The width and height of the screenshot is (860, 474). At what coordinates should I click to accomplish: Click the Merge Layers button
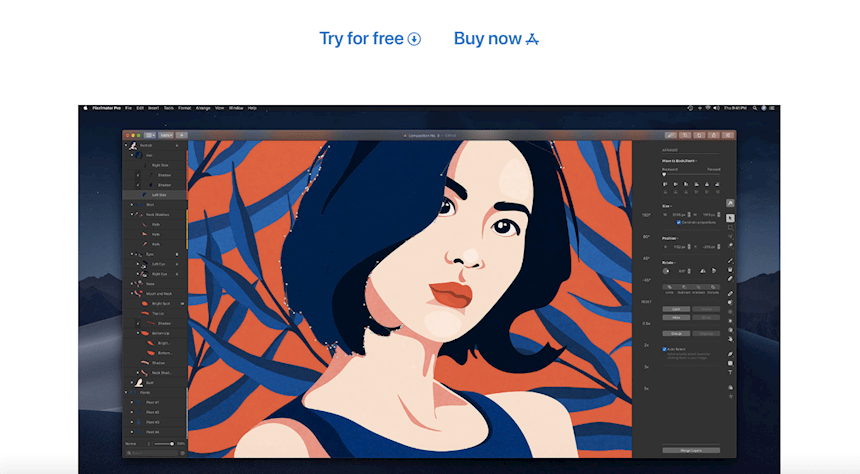tap(691, 450)
